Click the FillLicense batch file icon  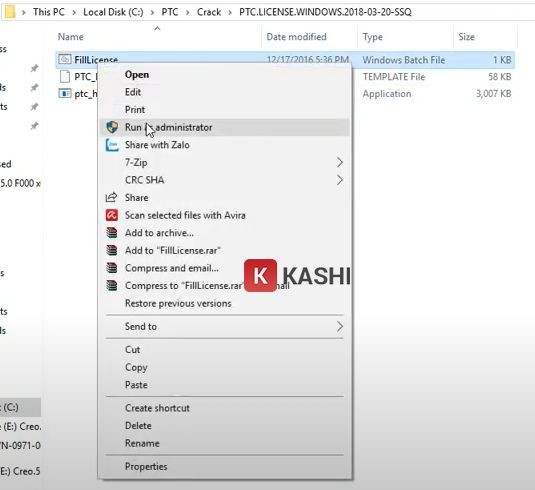click(x=65, y=60)
